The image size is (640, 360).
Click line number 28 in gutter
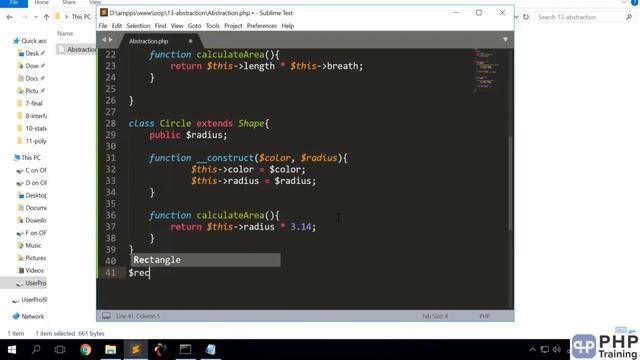click(111, 123)
